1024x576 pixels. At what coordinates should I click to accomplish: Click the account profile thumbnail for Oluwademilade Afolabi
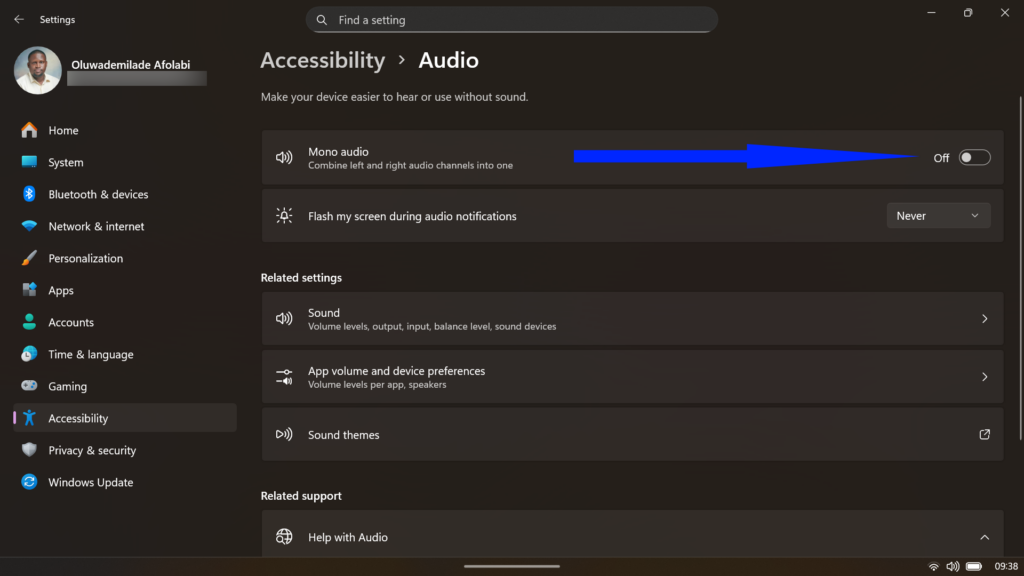(x=37, y=71)
